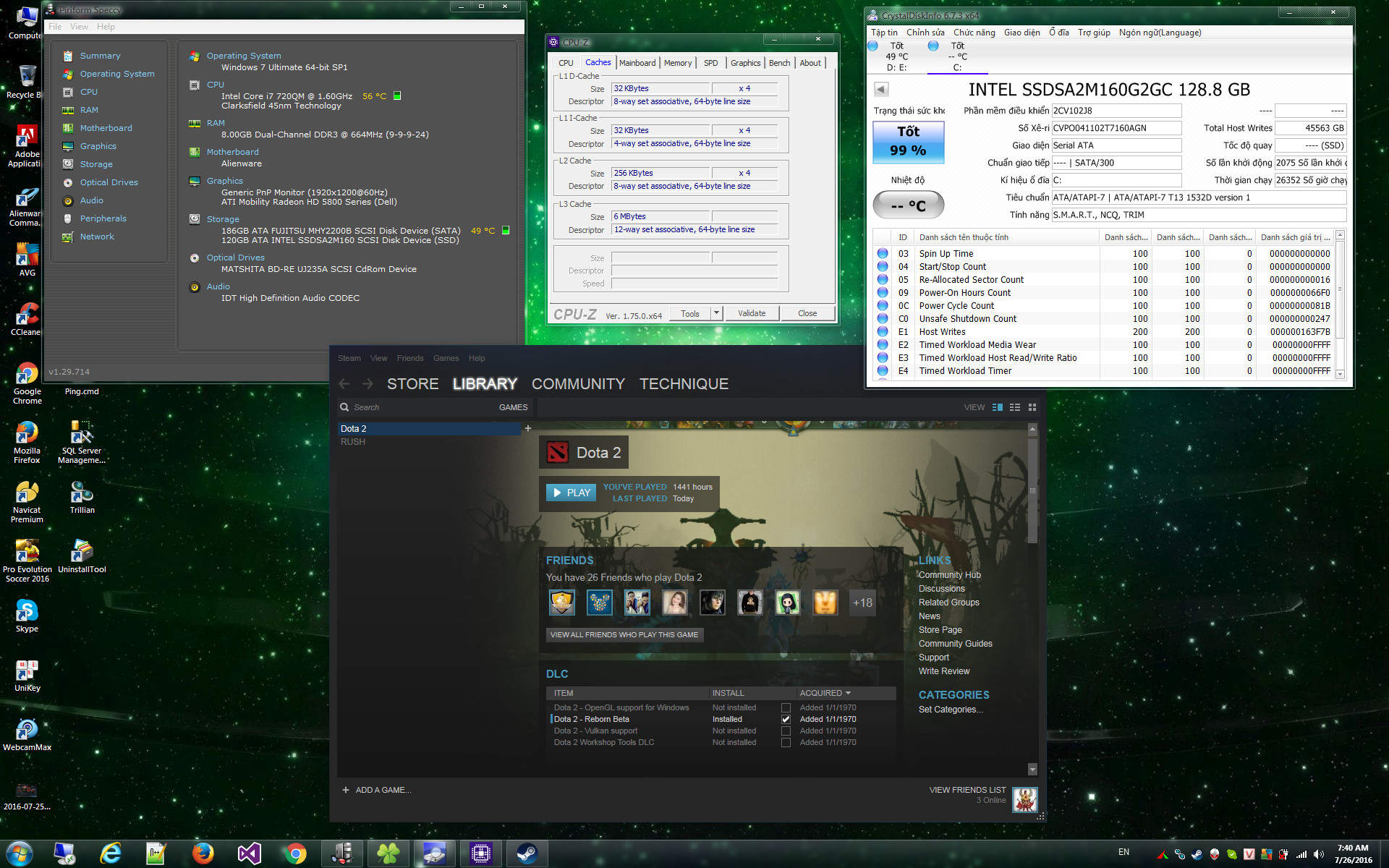Viewport: 1389px width, 868px height.
Task: Click Steam detail view icon
Action: [x=998, y=407]
